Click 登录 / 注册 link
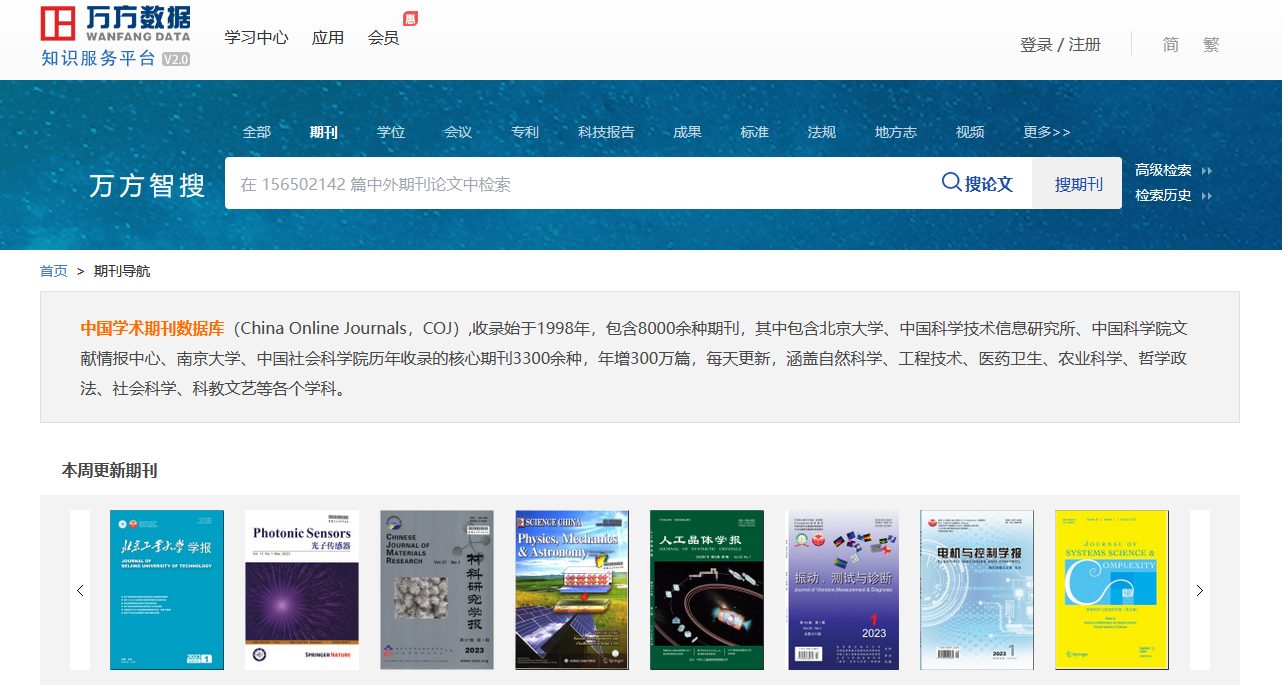 click(1060, 45)
